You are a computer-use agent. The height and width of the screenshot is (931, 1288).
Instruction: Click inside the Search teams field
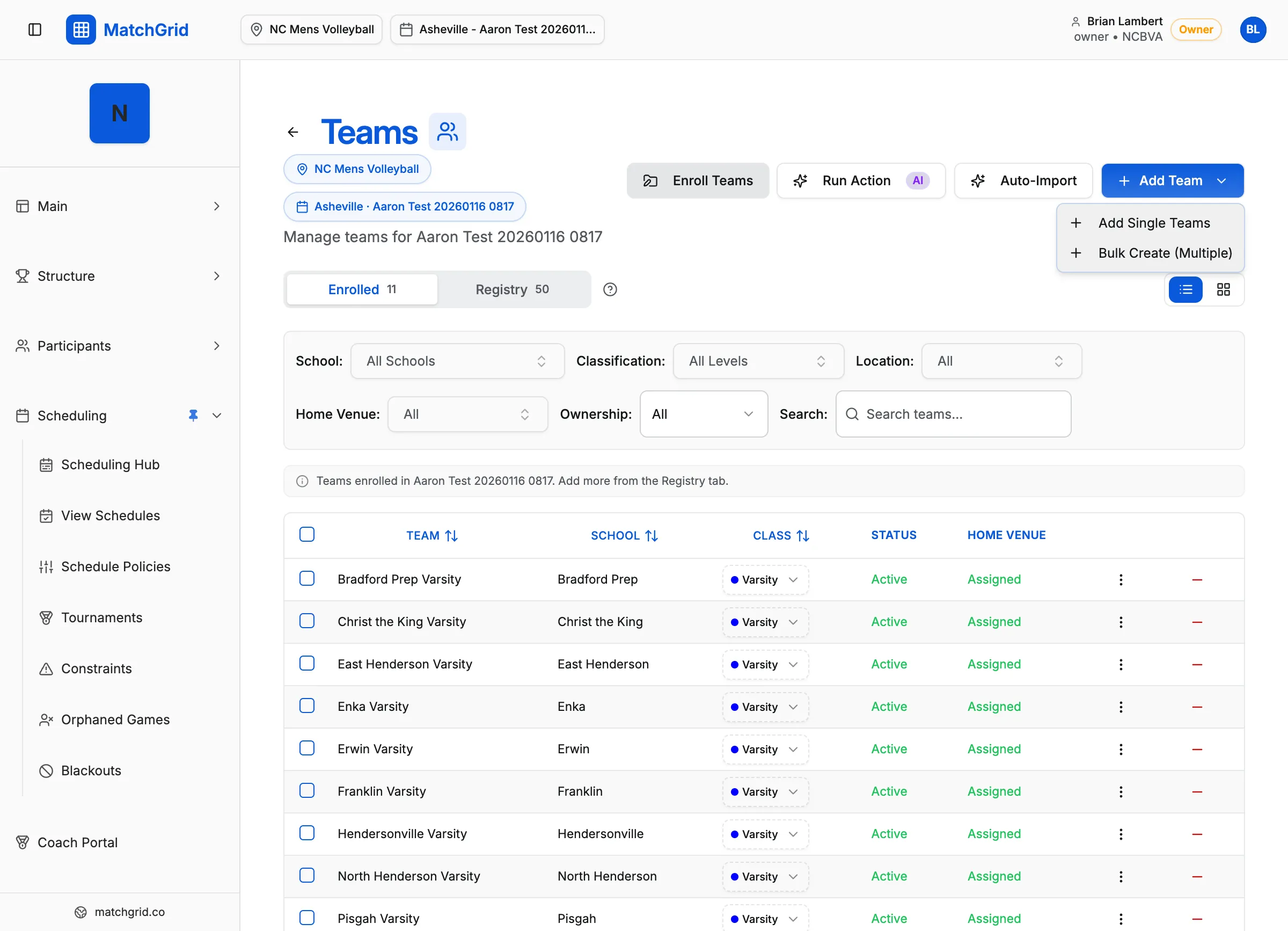coord(953,413)
